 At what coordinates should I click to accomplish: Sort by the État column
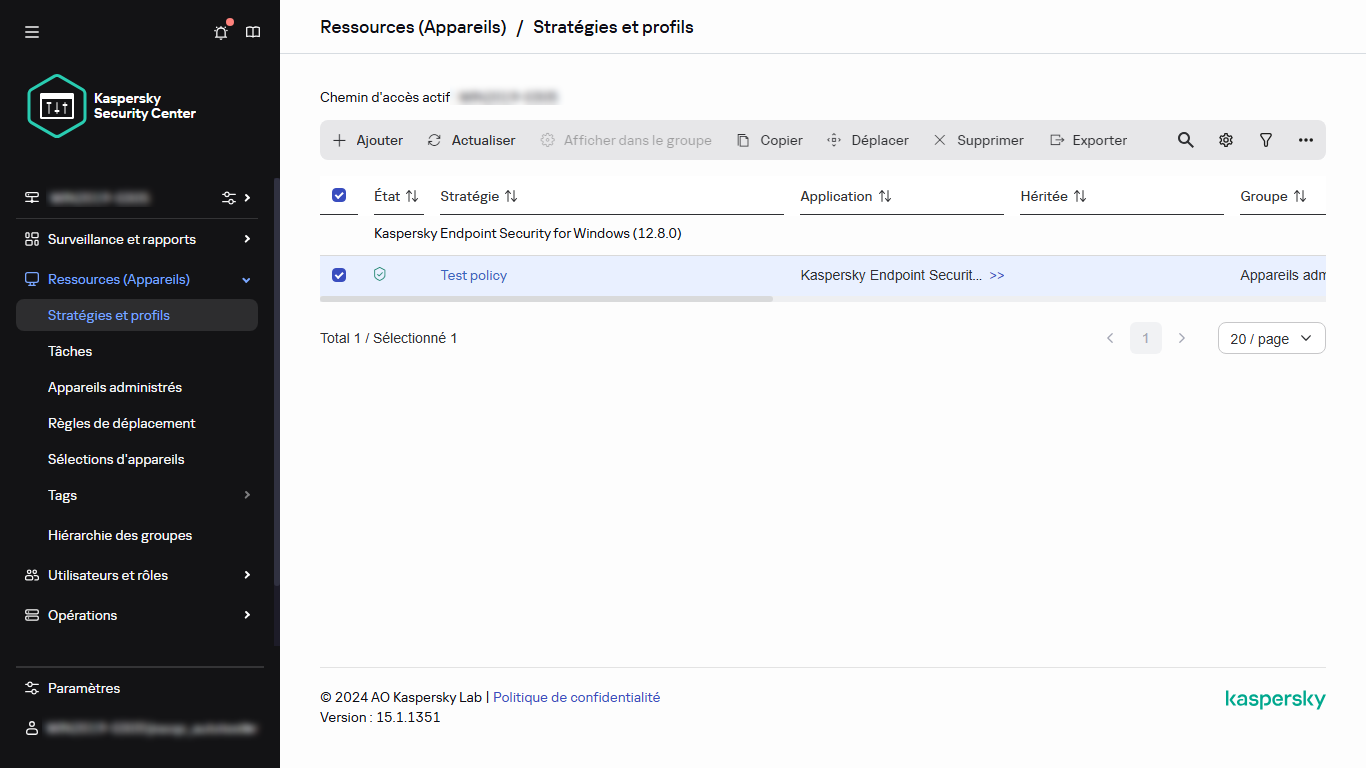pyautogui.click(x=396, y=196)
